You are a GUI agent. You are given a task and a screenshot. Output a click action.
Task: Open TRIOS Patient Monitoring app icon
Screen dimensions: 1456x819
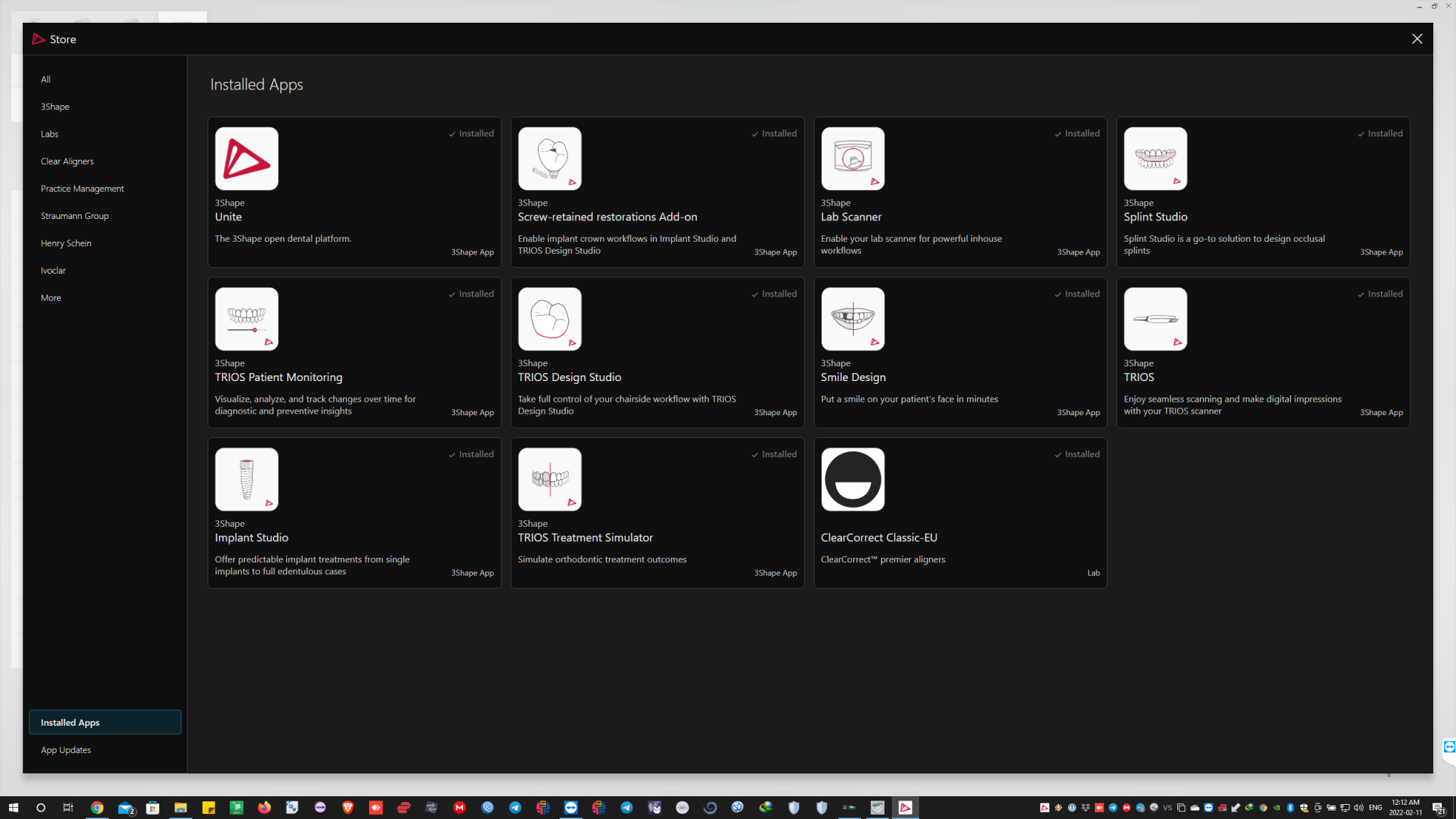click(x=247, y=319)
